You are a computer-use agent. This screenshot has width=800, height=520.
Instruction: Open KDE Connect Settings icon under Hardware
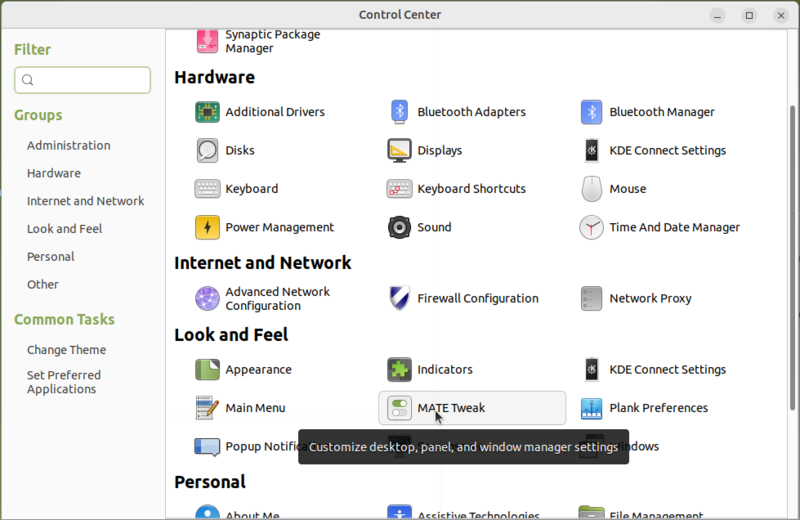pos(591,151)
